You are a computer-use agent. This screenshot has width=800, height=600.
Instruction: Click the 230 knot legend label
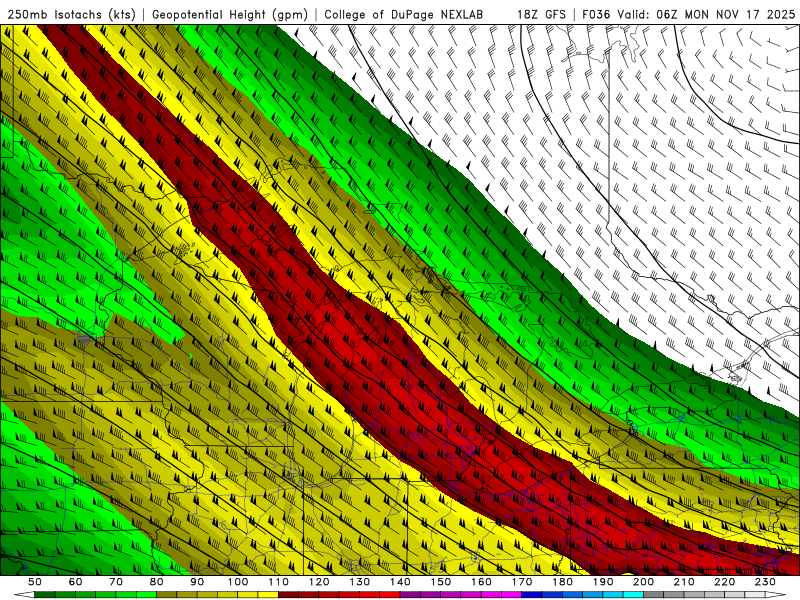[x=765, y=582]
